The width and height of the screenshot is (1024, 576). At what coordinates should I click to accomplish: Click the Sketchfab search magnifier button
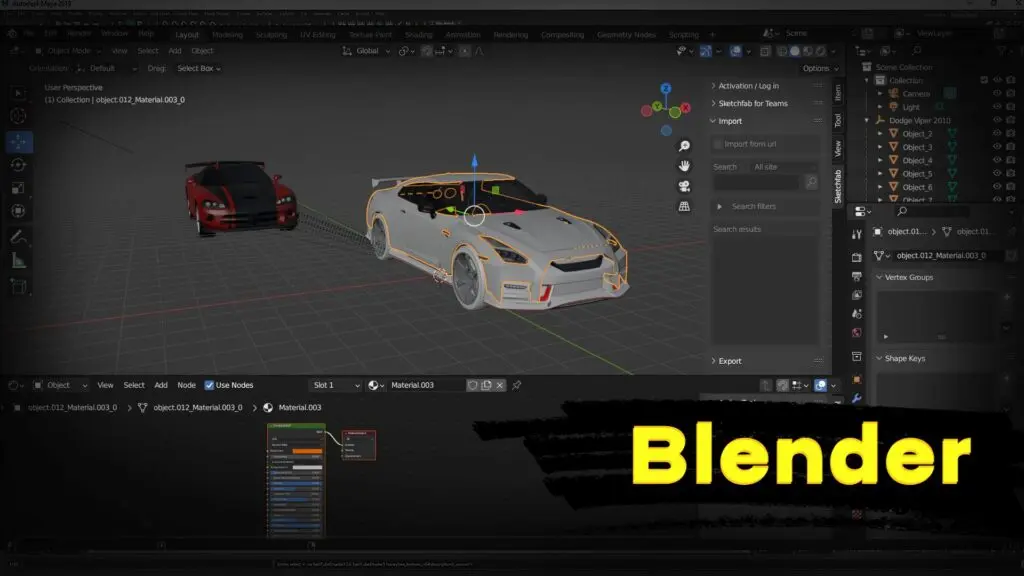pos(811,182)
